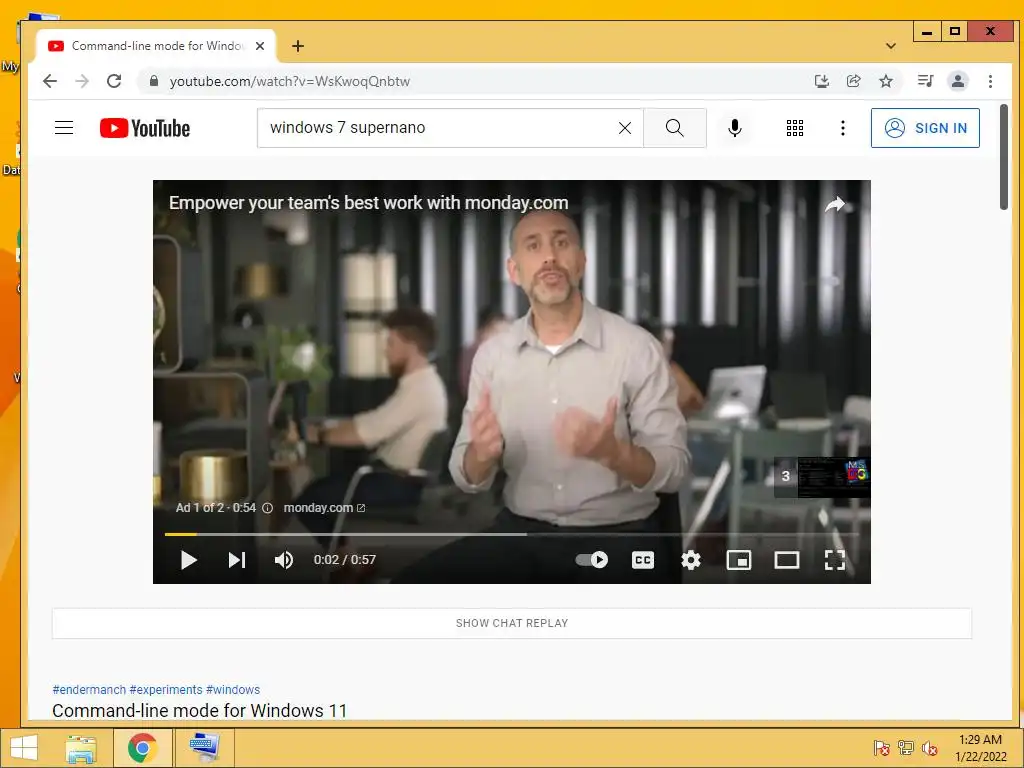Go back in Chrome
1024x768 pixels.
click(50, 81)
